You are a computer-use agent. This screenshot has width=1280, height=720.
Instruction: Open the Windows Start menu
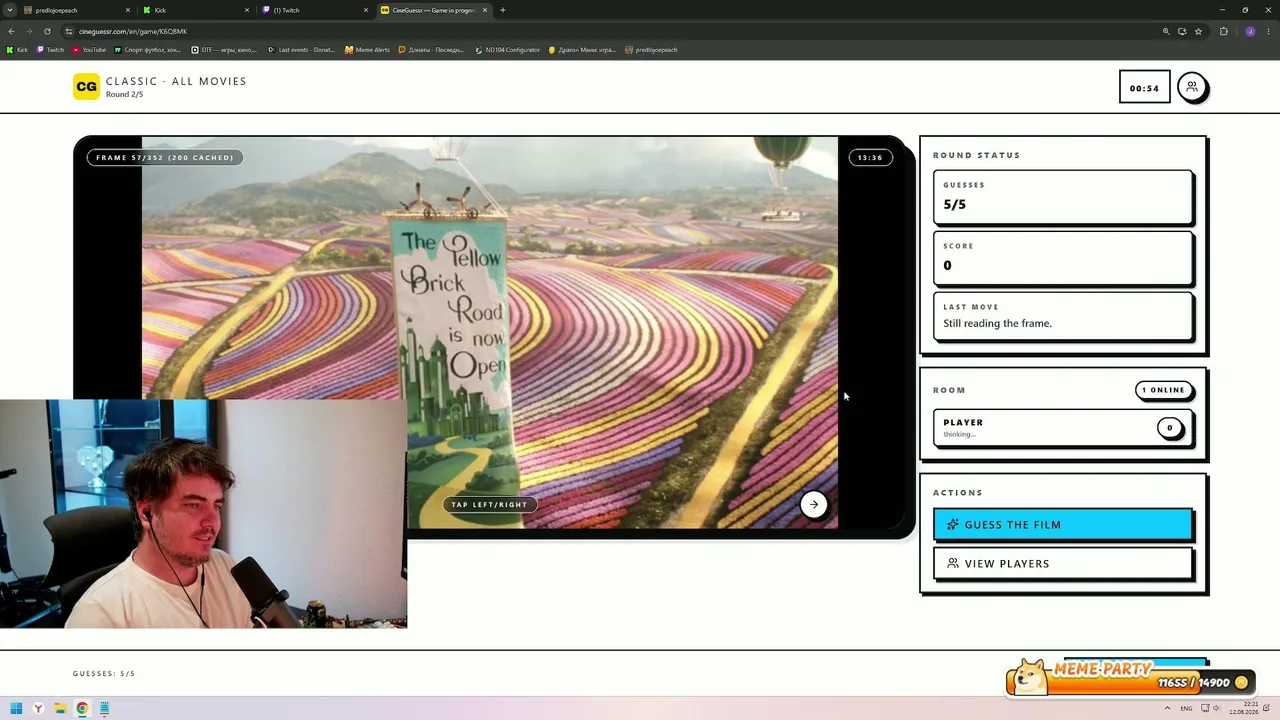(x=16, y=708)
